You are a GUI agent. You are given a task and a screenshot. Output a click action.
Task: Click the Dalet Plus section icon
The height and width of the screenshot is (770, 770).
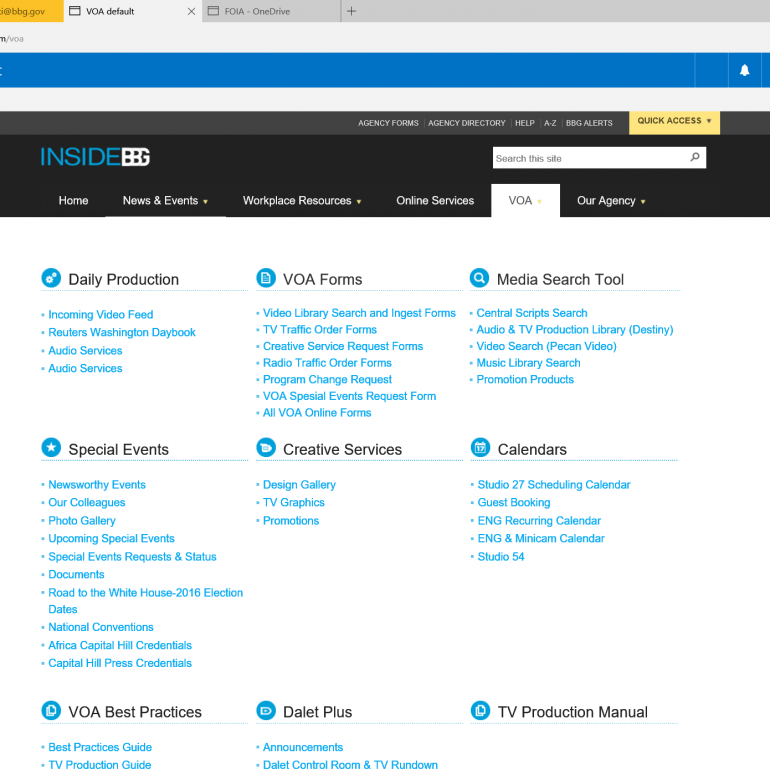[x=266, y=711]
